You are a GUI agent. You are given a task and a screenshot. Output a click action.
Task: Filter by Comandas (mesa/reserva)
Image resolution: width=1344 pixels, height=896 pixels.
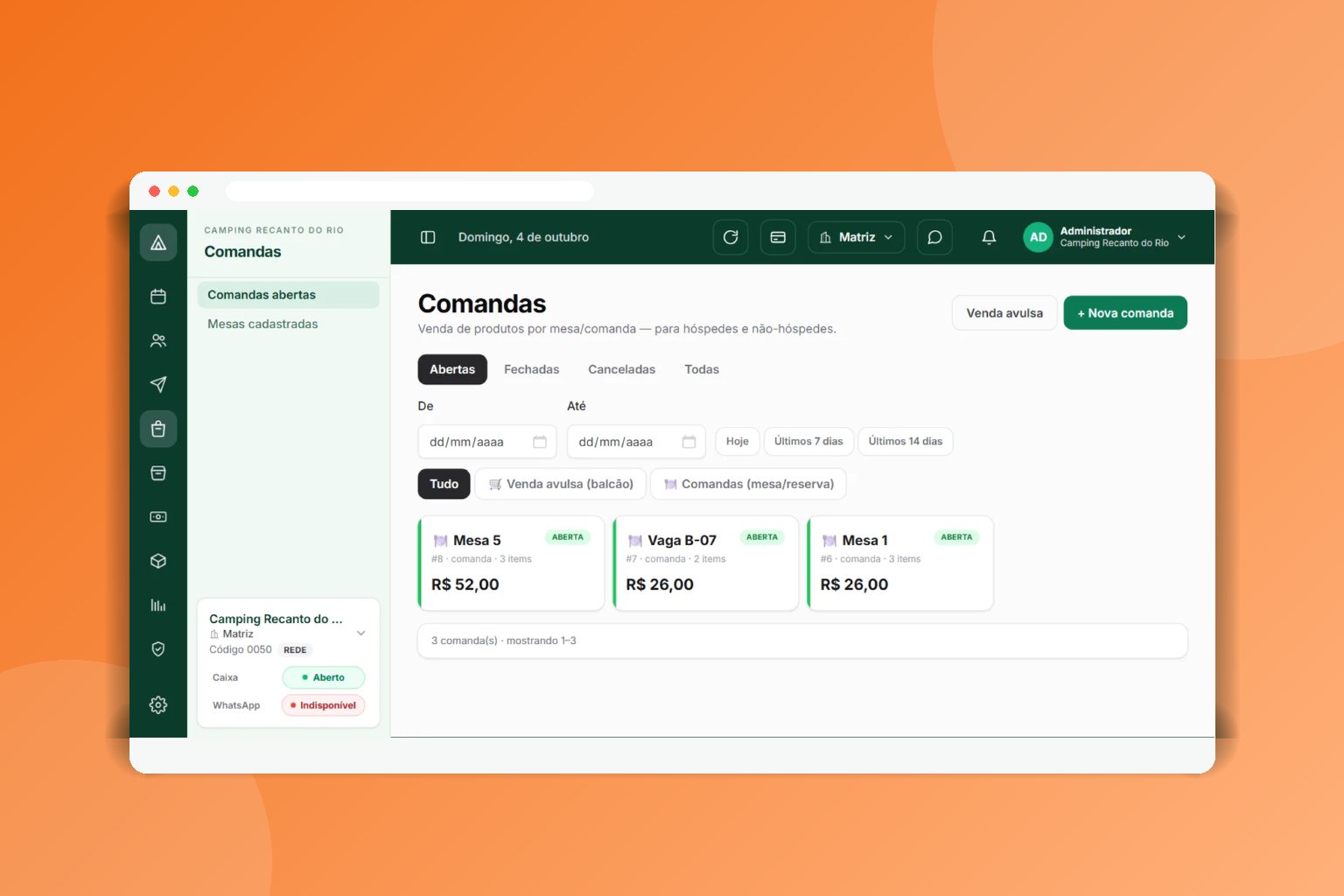[x=749, y=484]
